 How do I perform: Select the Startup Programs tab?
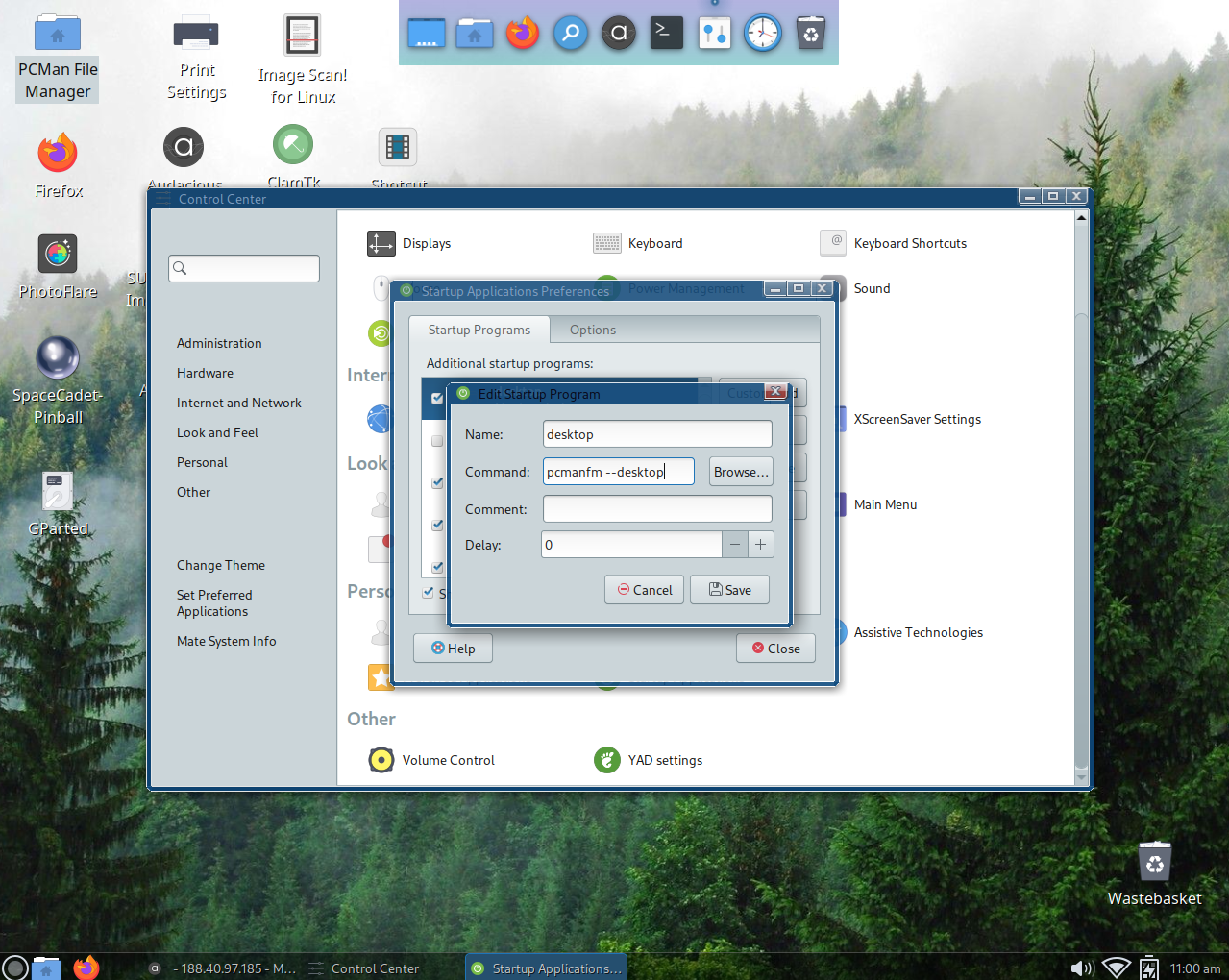click(479, 330)
